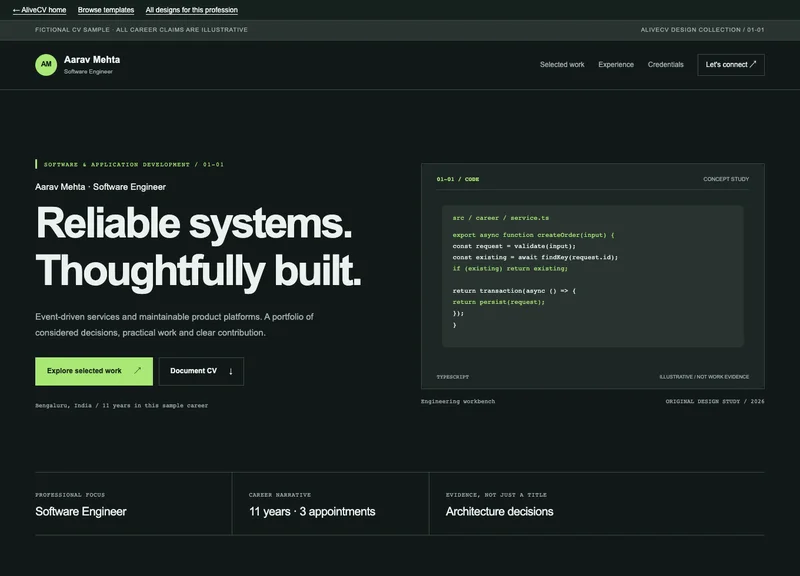Click the 'Bengaluru, India / 11 years' line

pyautogui.click(x=121, y=406)
